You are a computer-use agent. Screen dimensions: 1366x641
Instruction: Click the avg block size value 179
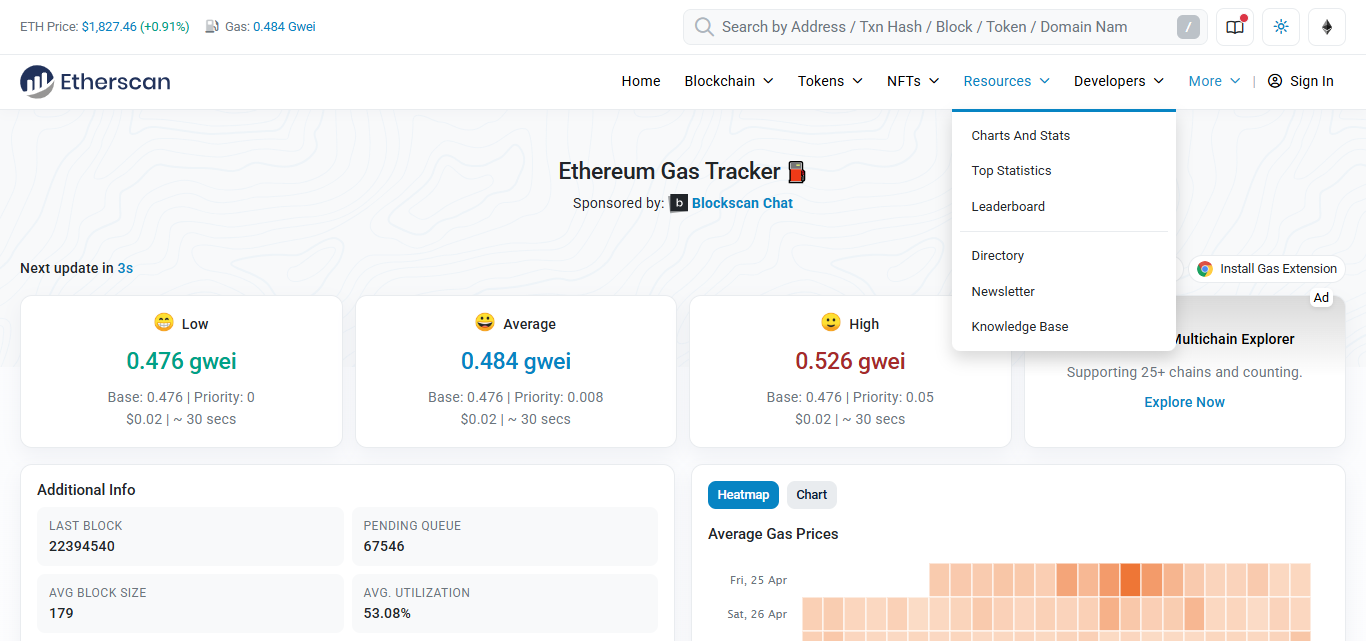coord(61,613)
